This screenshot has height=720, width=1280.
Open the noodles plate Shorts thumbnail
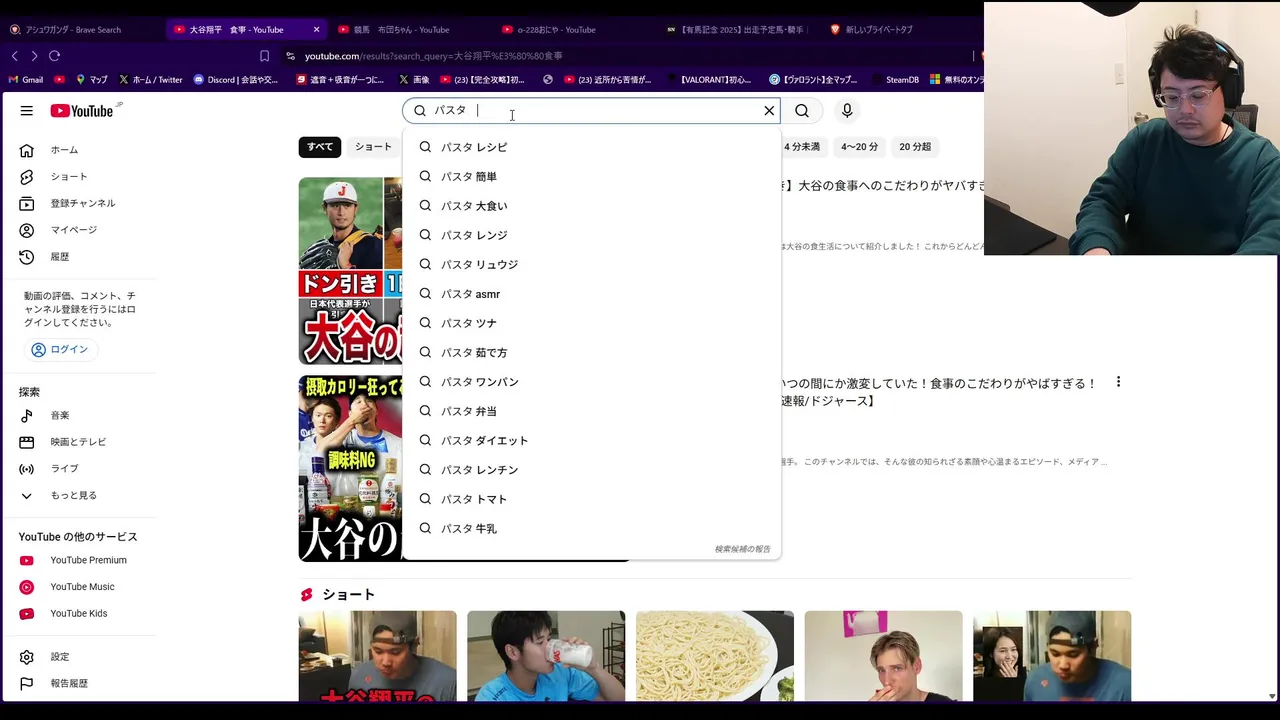715,656
